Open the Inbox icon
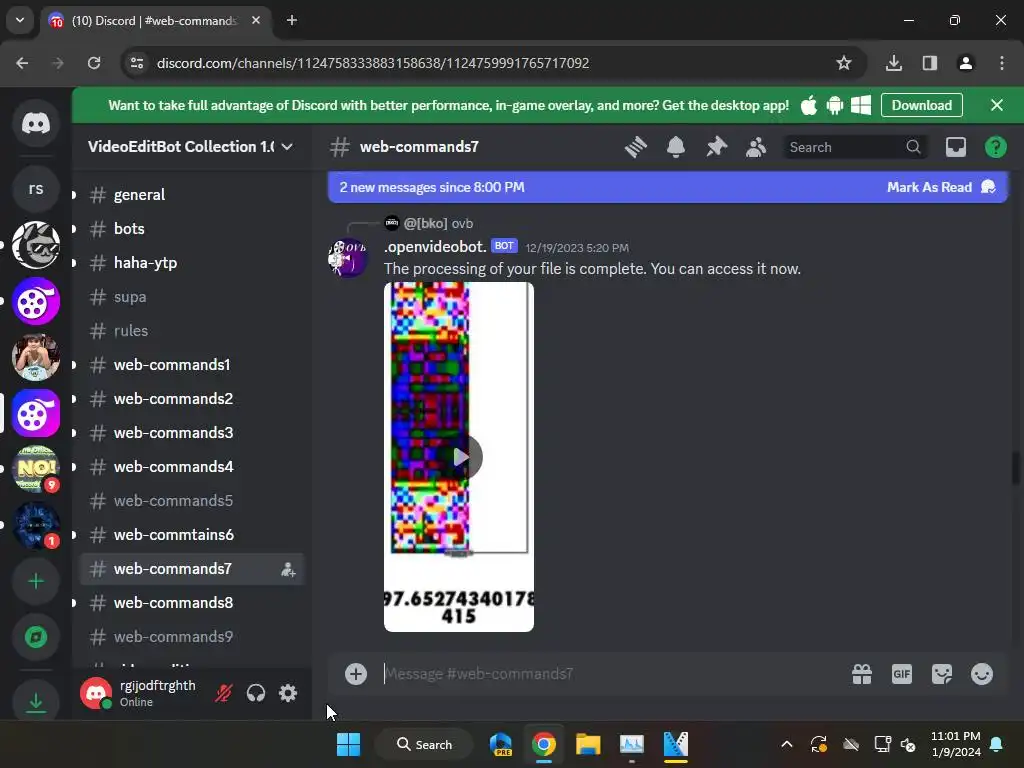Viewport: 1024px width, 768px height. point(955,147)
